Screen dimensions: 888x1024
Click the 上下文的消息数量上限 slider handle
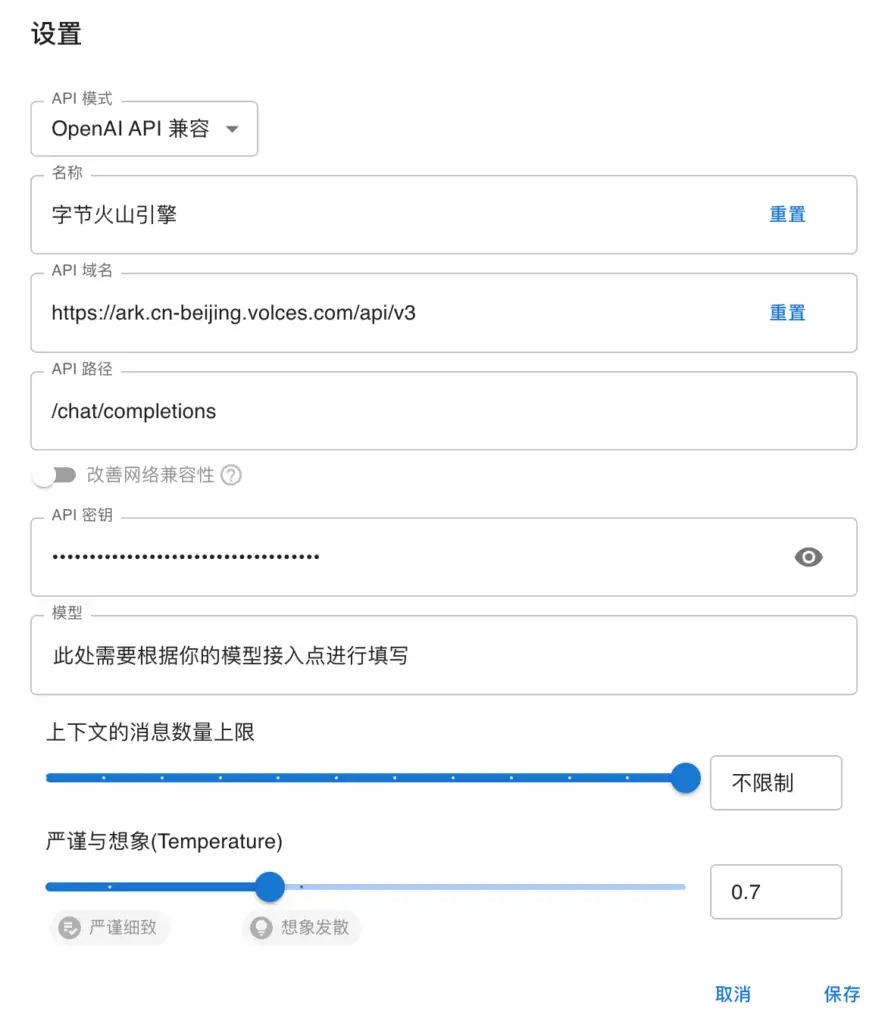pos(685,777)
